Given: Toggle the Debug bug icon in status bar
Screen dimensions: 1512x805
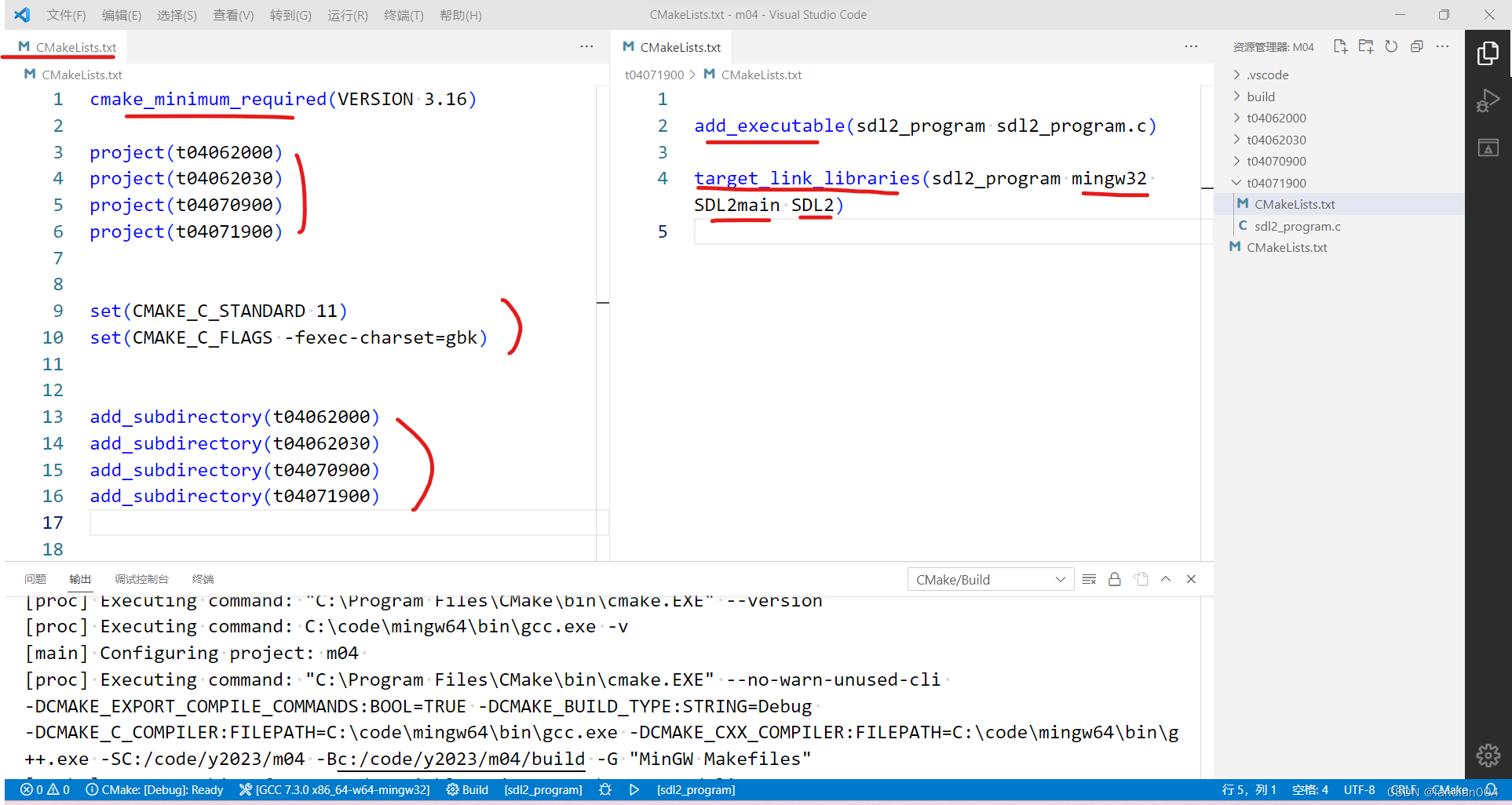Looking at the screenshot, I should click(604, 789).
